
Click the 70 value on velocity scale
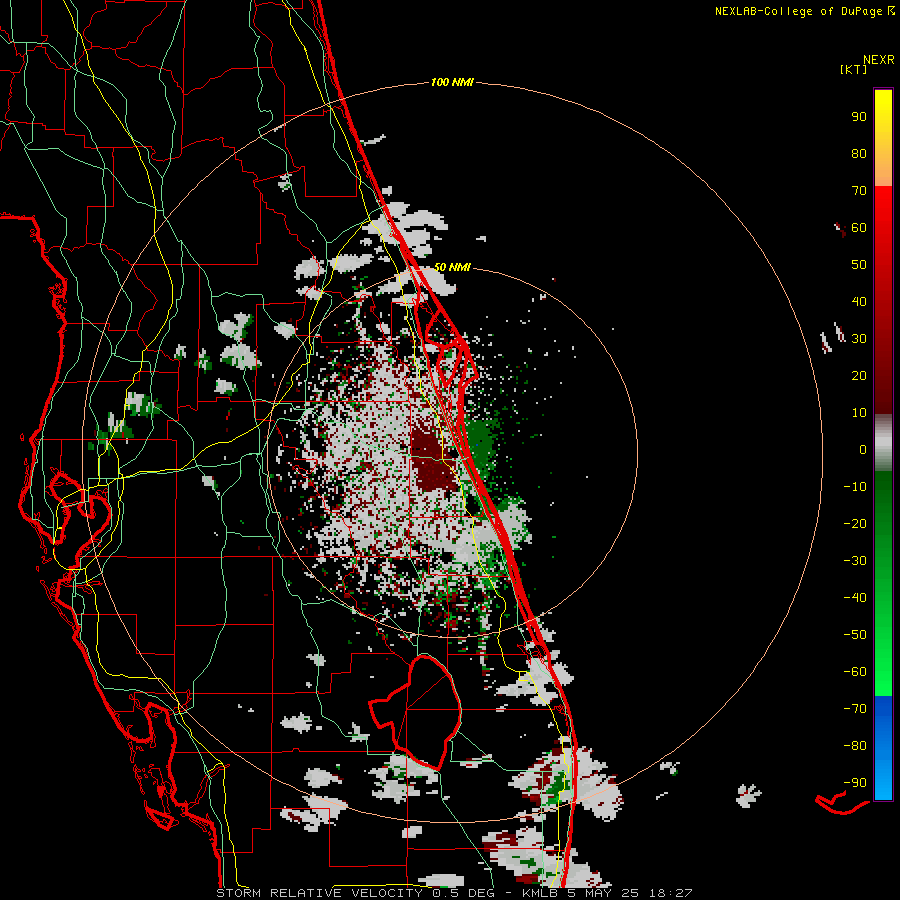pyautogui.click(x=859, y=191)
